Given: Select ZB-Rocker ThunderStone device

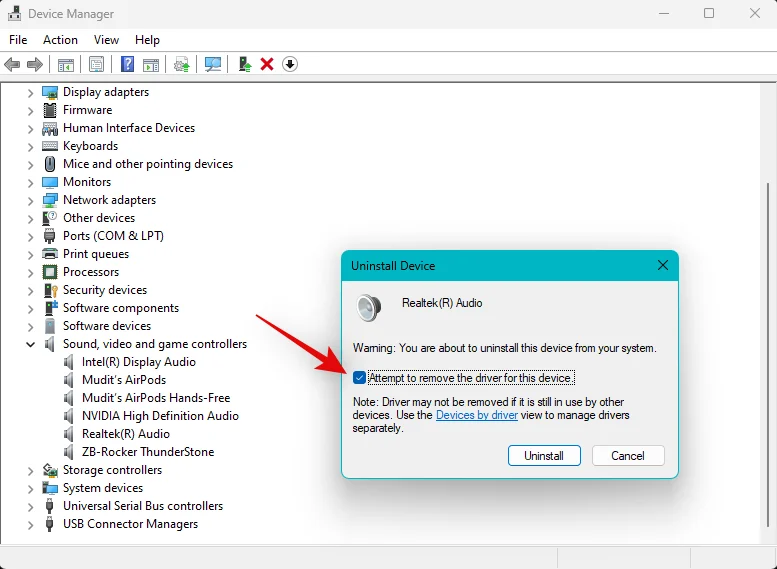Looking at the screenshot, I should pyautogui.click(x=148, y=452).
